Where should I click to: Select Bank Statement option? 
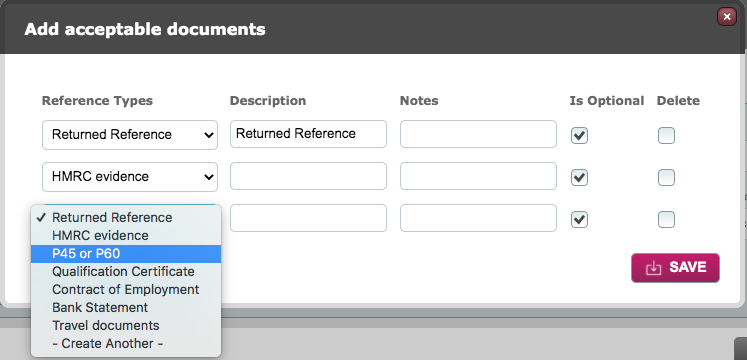pyautogui.click(x=126, y=308)
